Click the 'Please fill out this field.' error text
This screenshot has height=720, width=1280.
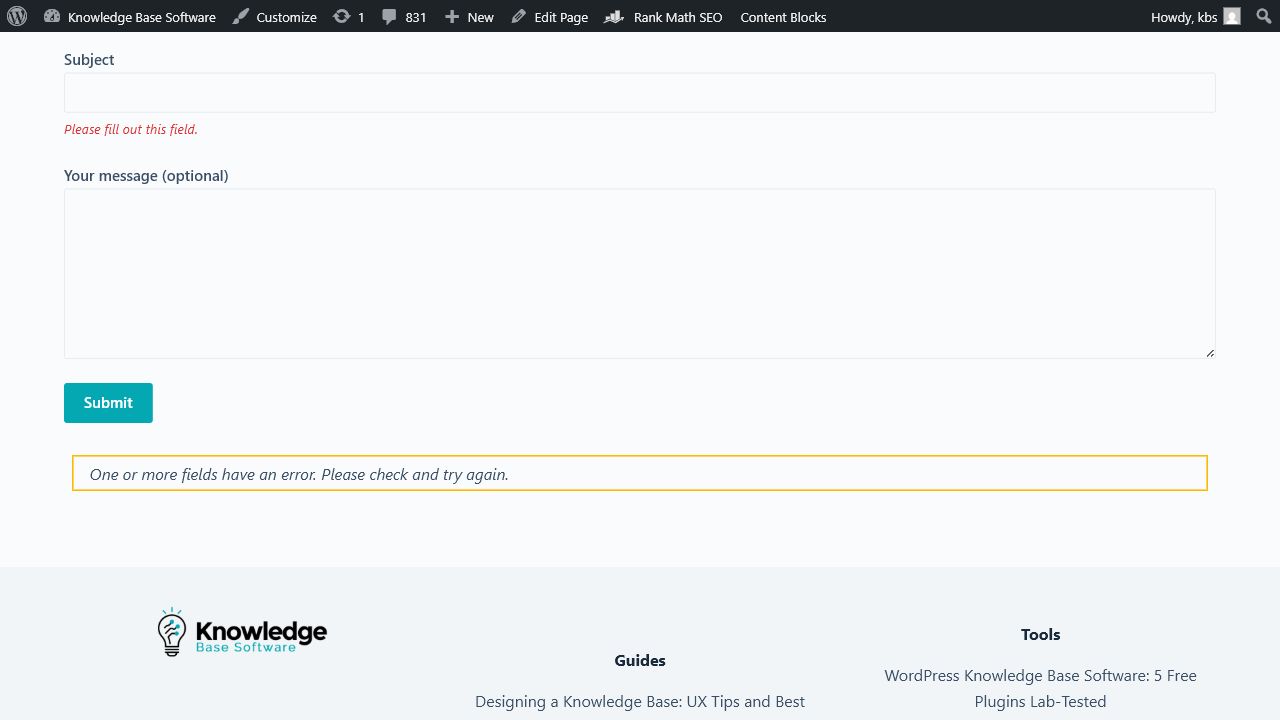click(x=131, y=129)
